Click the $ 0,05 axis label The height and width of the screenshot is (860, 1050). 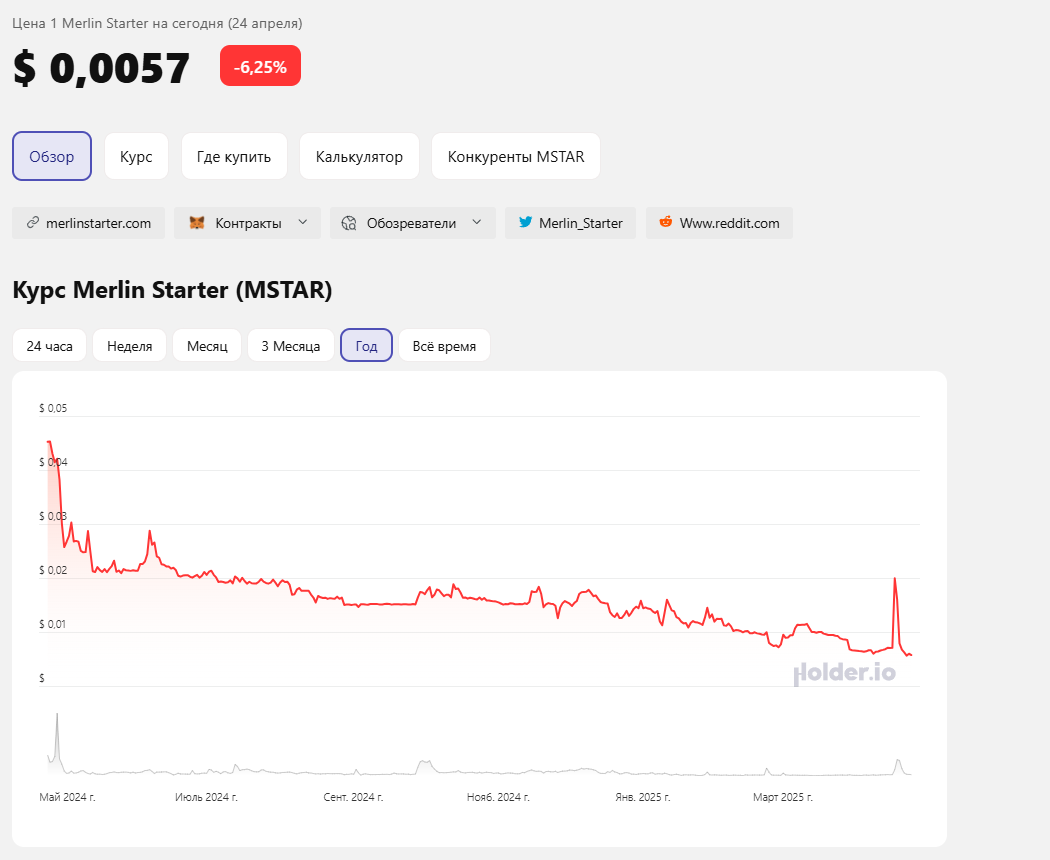tap(53, 408)
